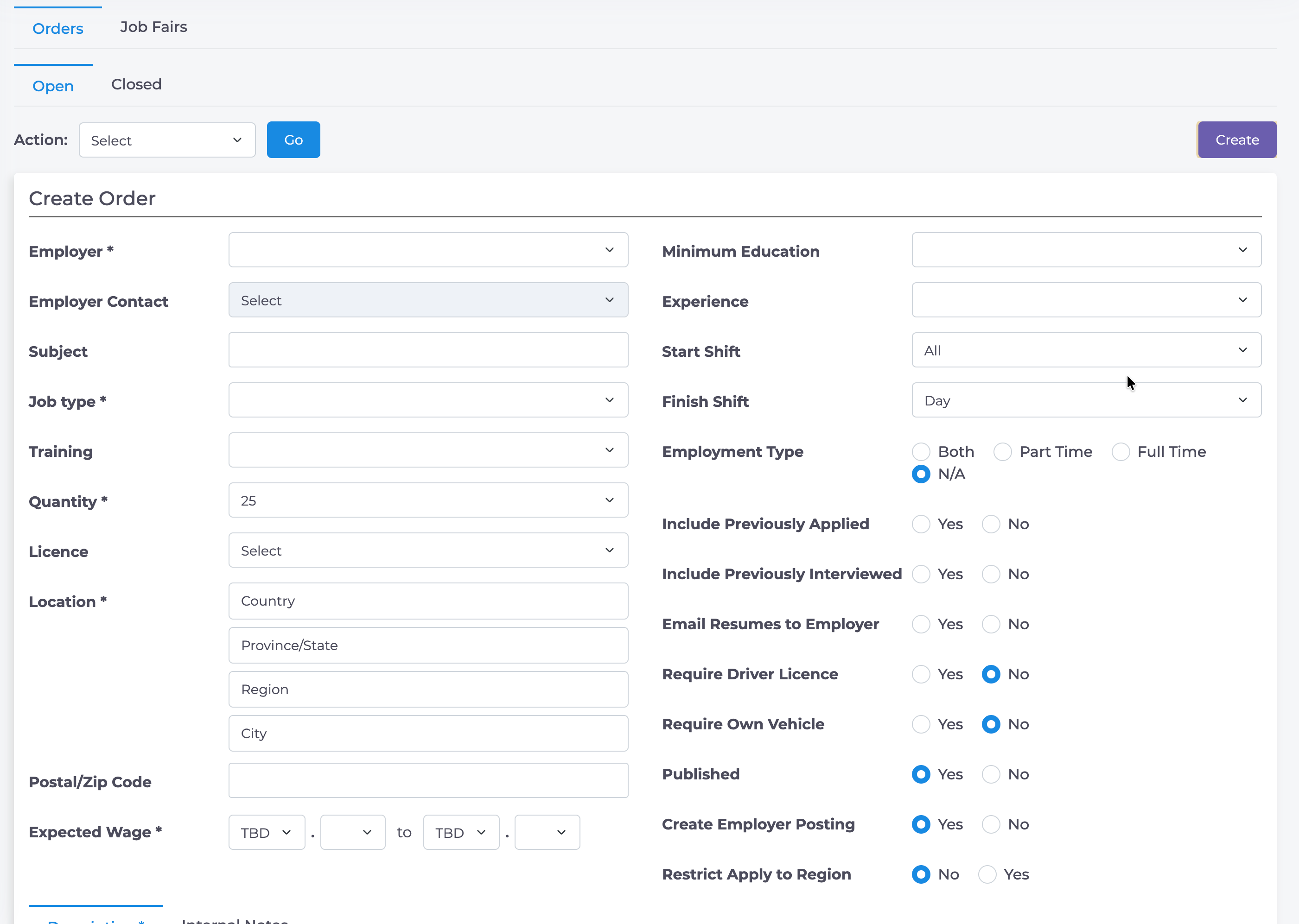Open the second Expected Wage TBD dropdown
1299x924 pixels.
click(x=461, y=832)
